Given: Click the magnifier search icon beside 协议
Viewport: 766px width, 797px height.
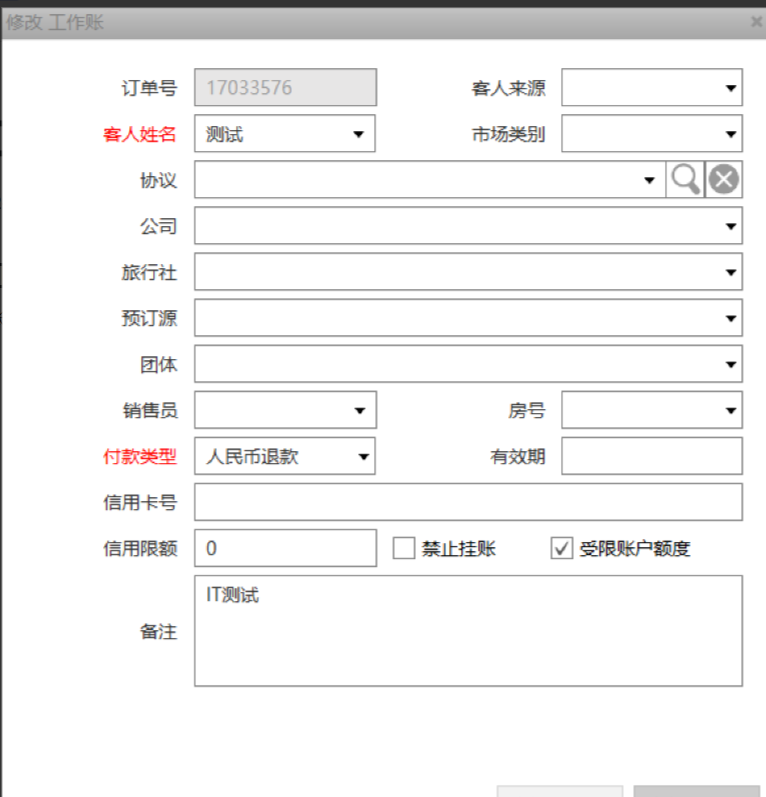Looking at the screenshot, I should 685,180.
